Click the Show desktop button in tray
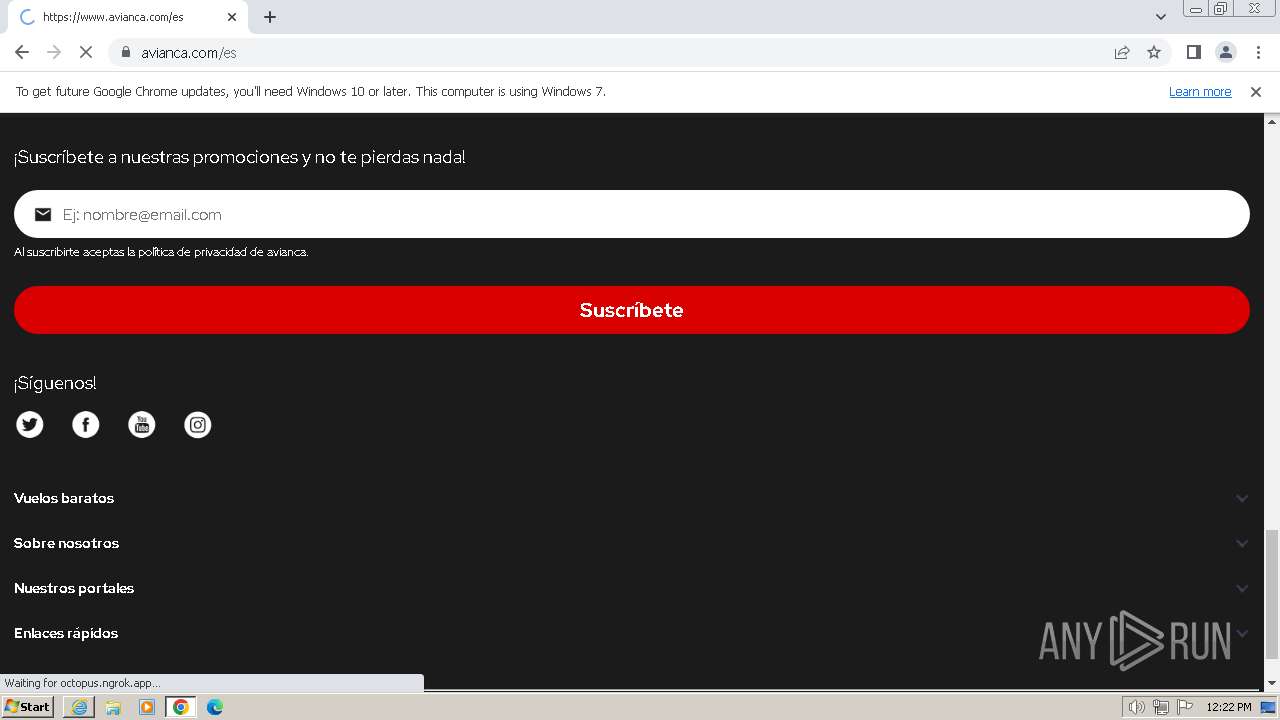1280x720 pixels. click(x=1268, y=707)
